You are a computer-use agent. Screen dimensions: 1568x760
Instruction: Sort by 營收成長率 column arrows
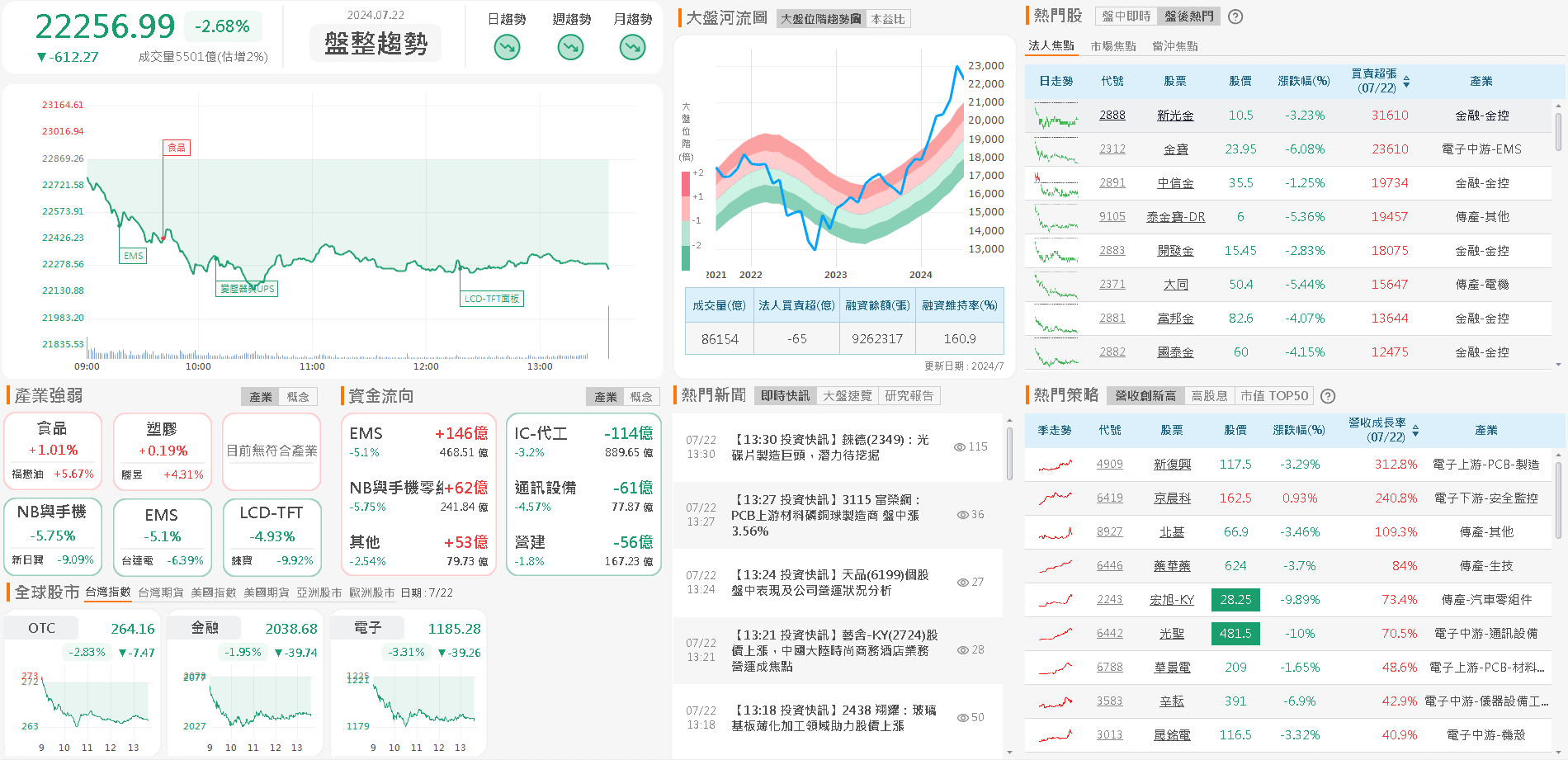pos(1415,431)
